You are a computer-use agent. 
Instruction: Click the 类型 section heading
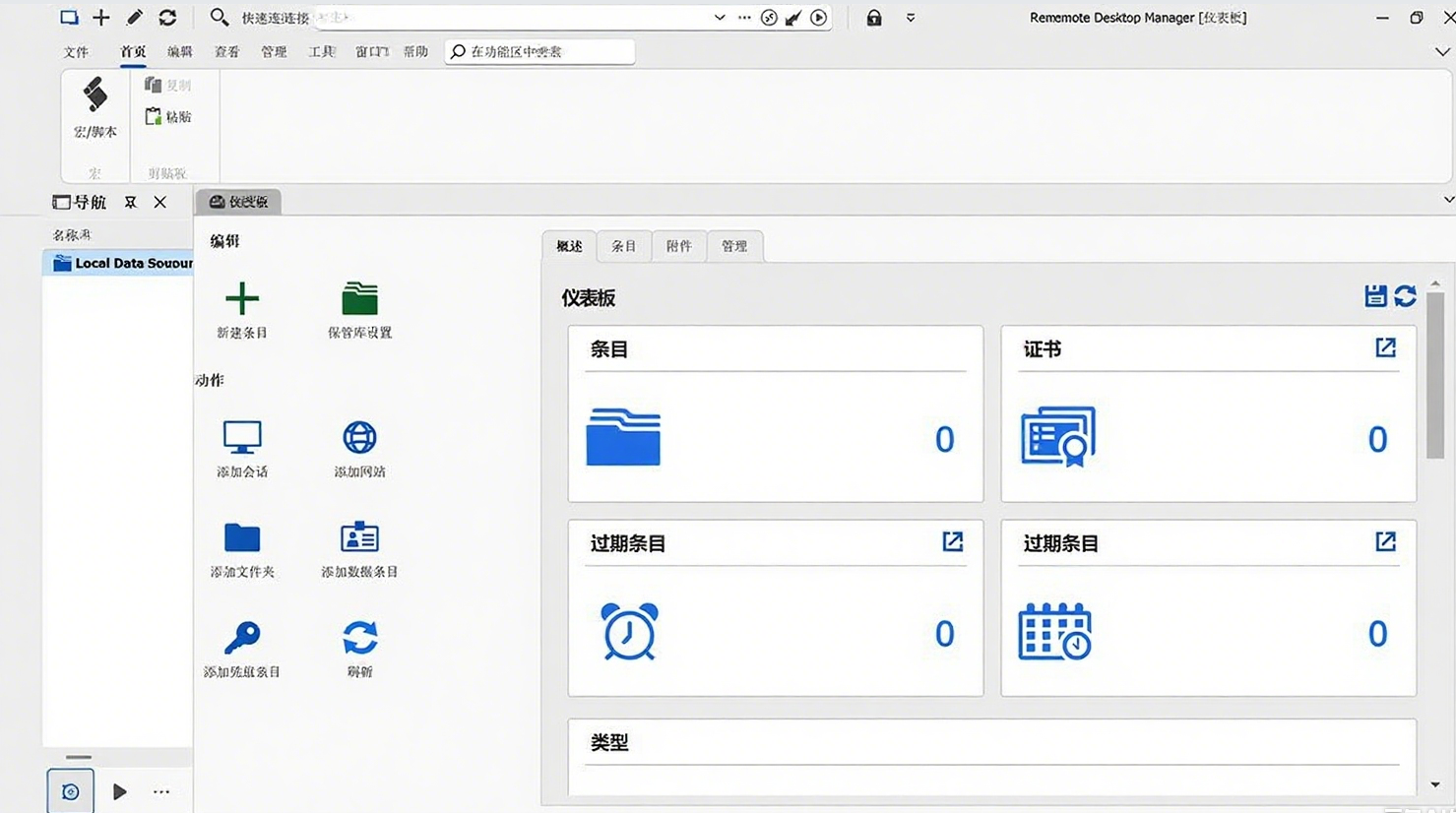609,743
